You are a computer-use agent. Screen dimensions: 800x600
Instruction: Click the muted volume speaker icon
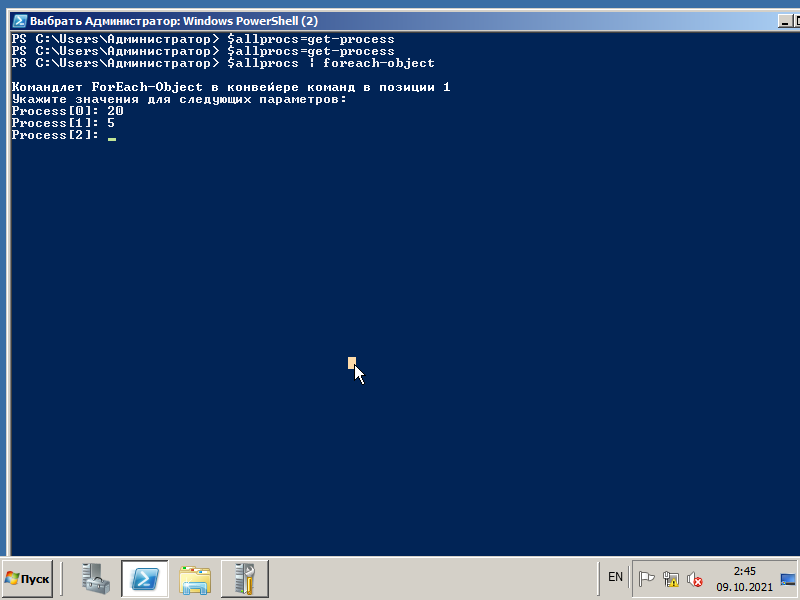tap(694, 579)
